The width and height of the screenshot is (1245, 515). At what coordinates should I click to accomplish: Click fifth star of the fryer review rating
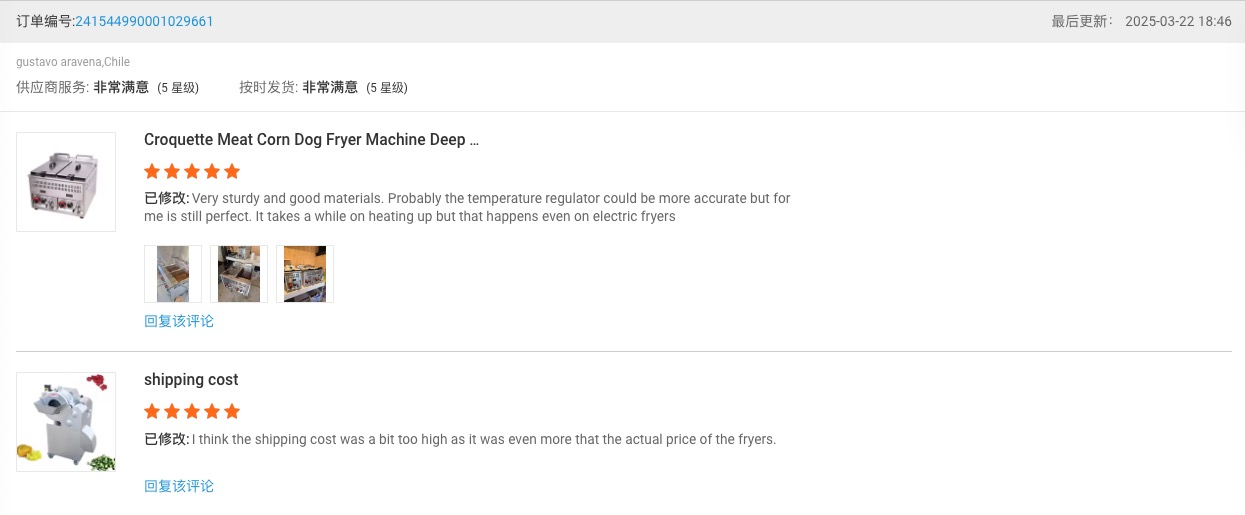[232, 171]
